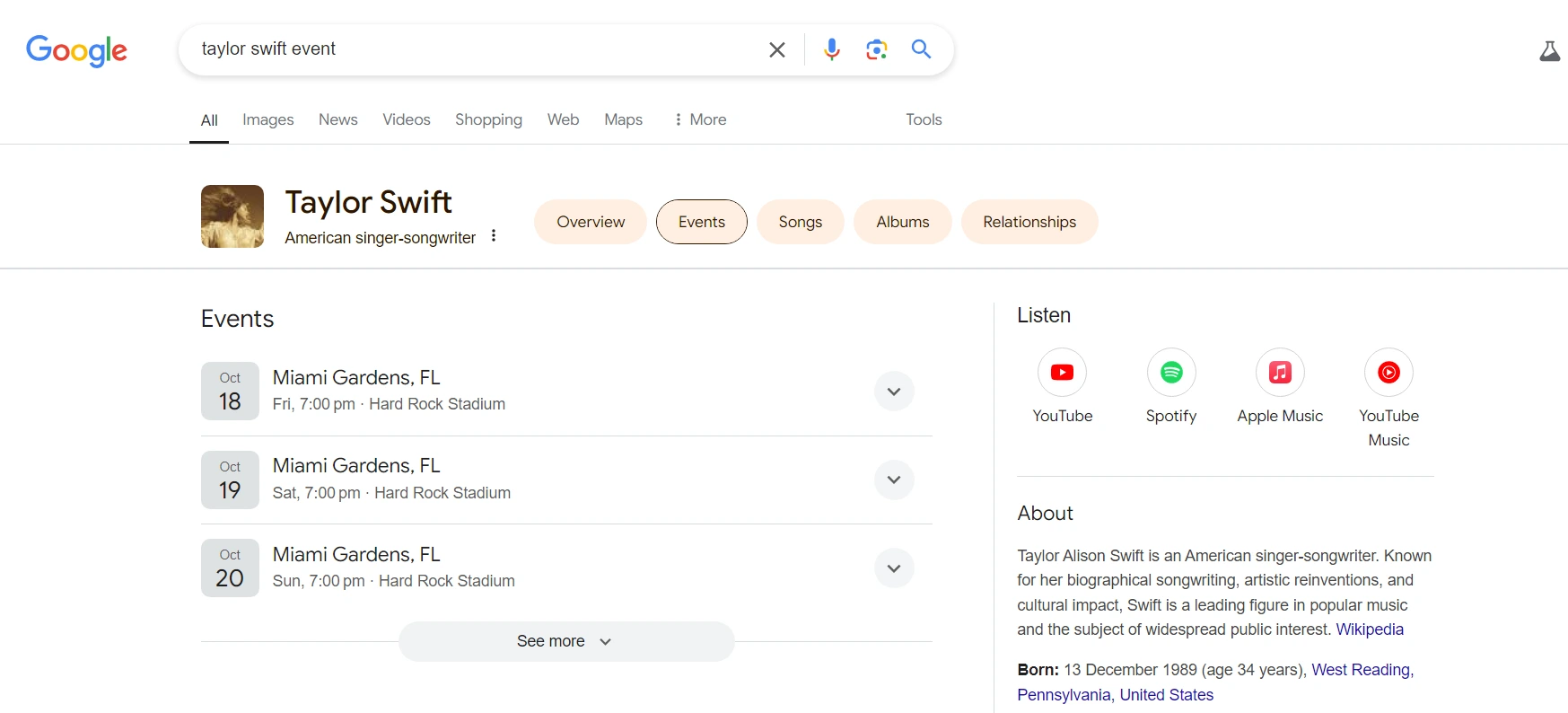Expand the Oct 18 Miami Gardens event
Image resolution: width=1568 pixels, height=713 pixels.
(893, 392)
